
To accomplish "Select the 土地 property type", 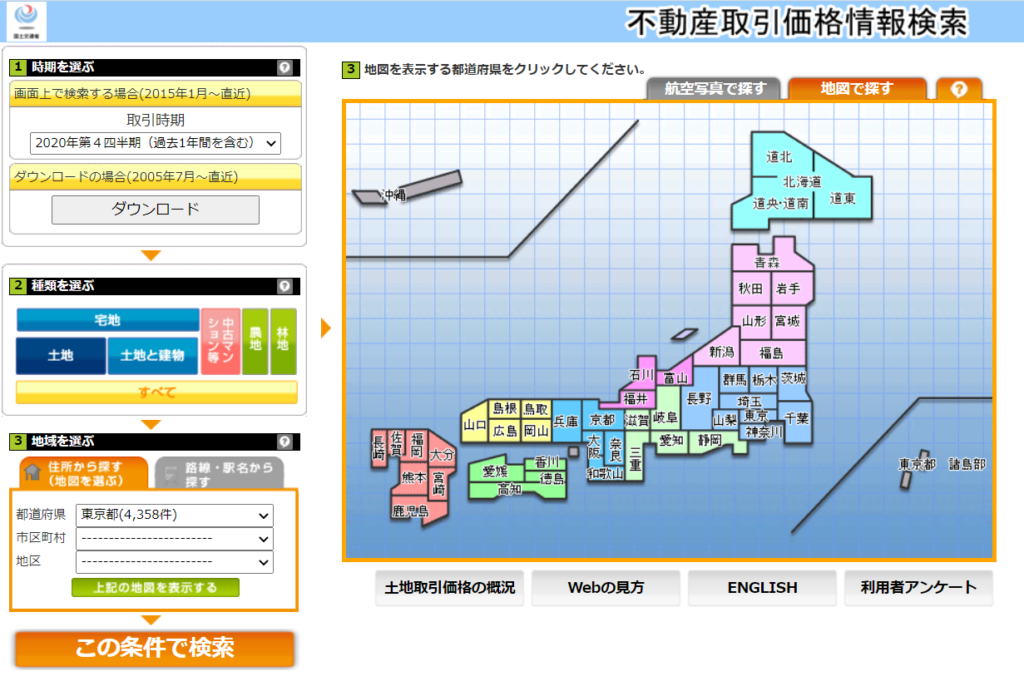I will [61, 356].
